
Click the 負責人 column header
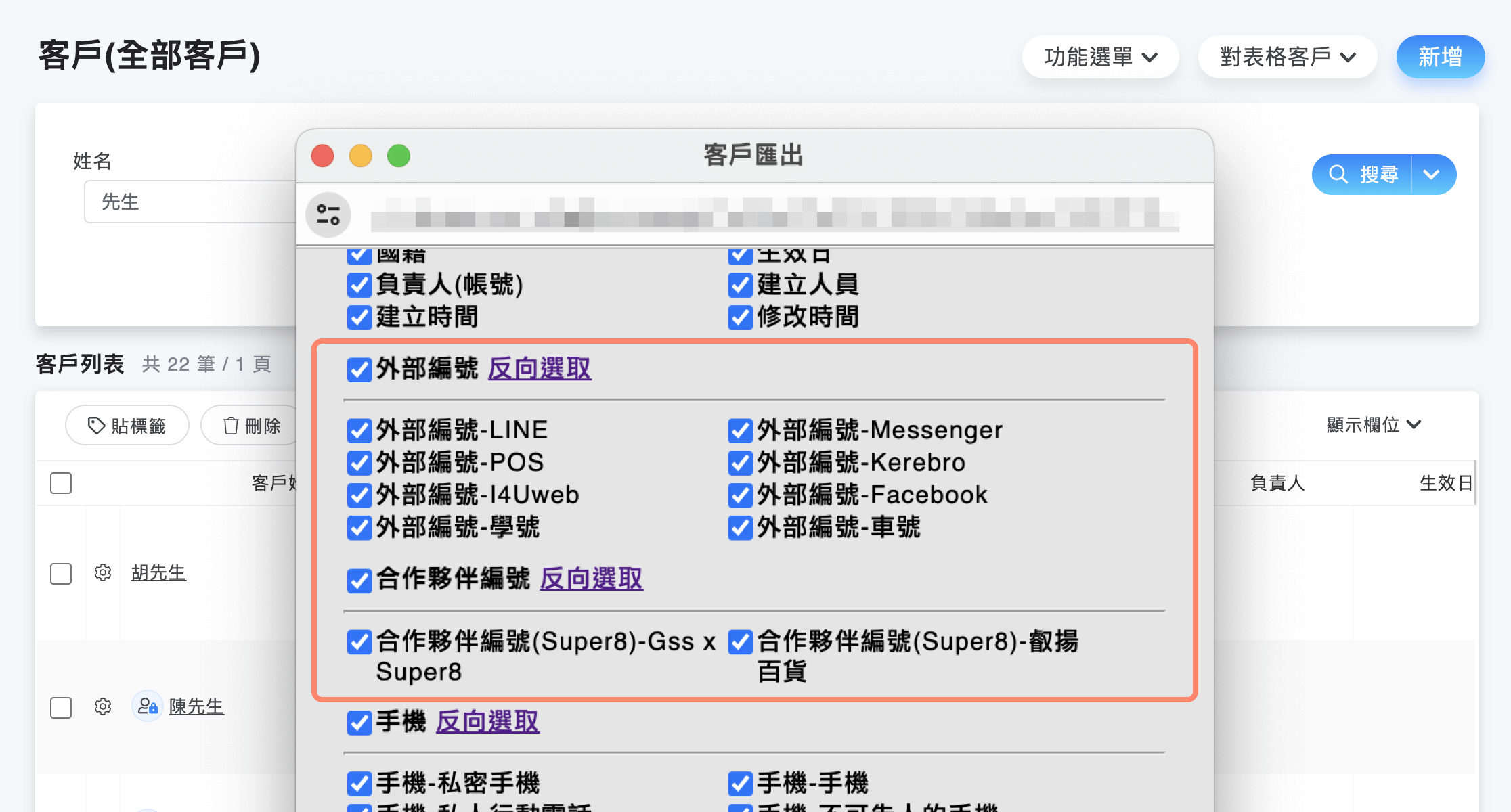[1277, 483]
